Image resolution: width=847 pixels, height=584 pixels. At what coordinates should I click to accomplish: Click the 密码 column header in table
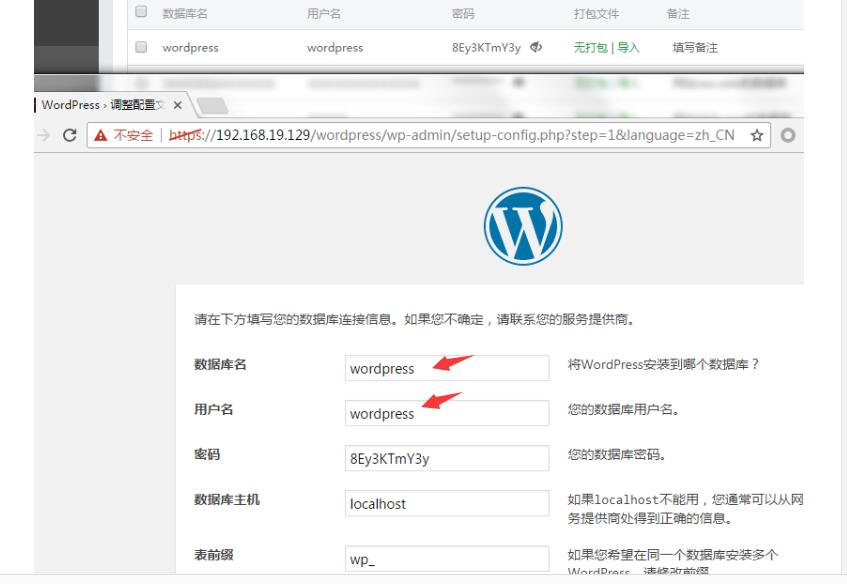pyautogui.click(x=463, y=14)
